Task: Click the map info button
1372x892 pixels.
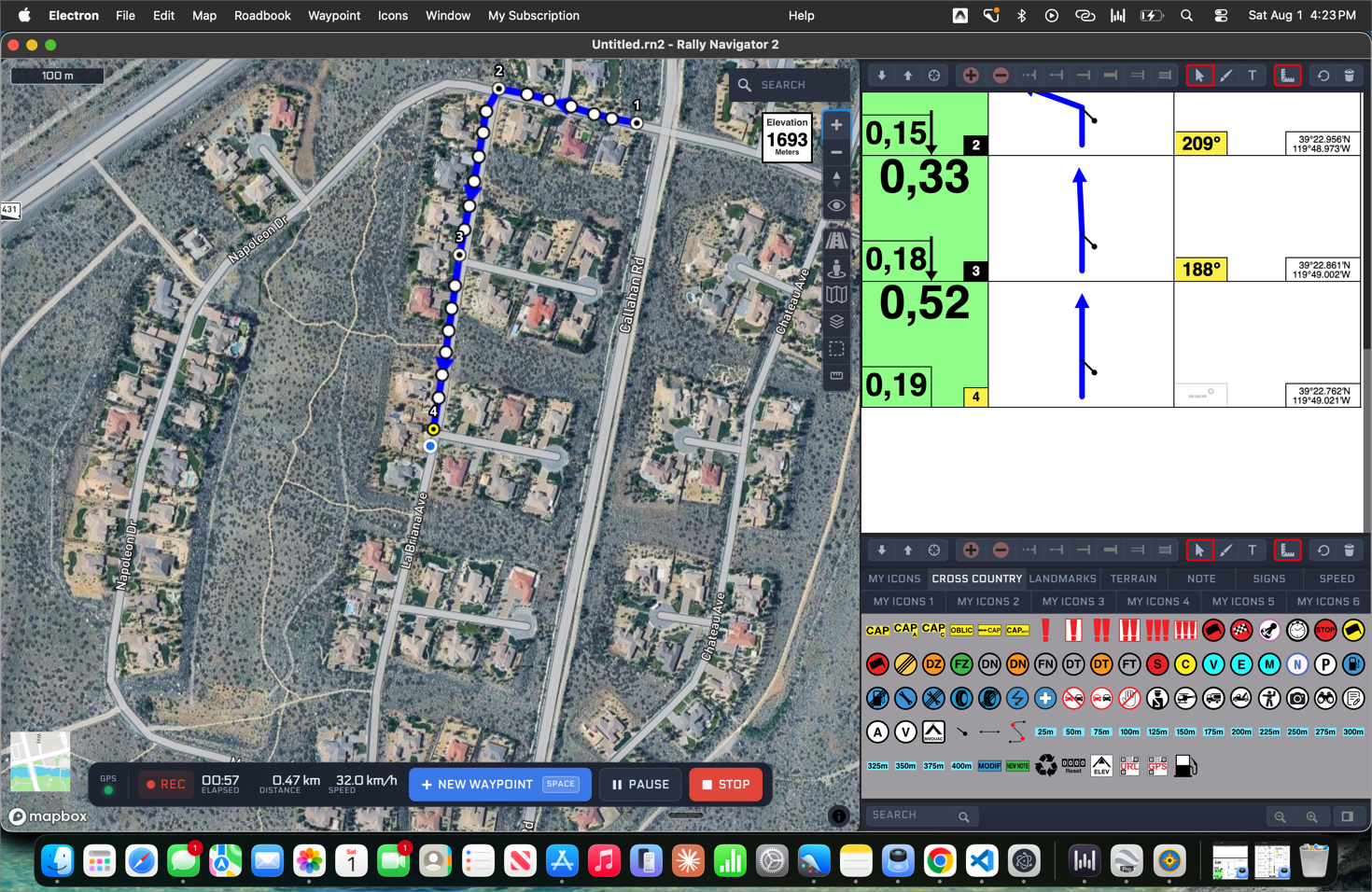Action: [x=839, y=815]
